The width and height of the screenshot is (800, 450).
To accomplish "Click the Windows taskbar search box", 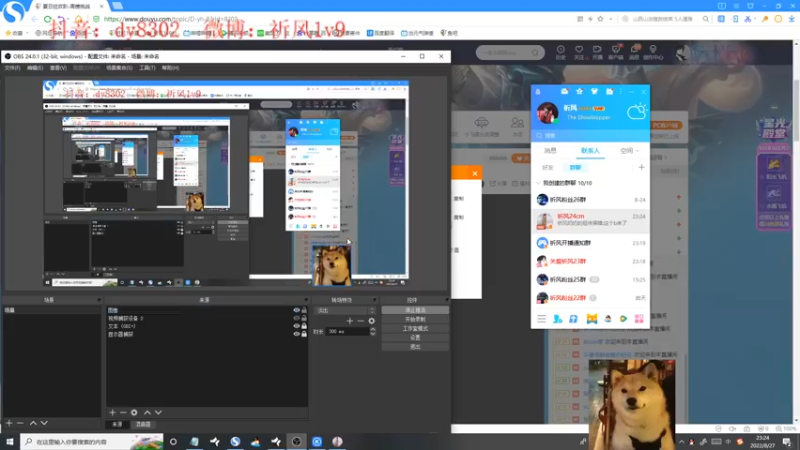I will coord(92,441).
